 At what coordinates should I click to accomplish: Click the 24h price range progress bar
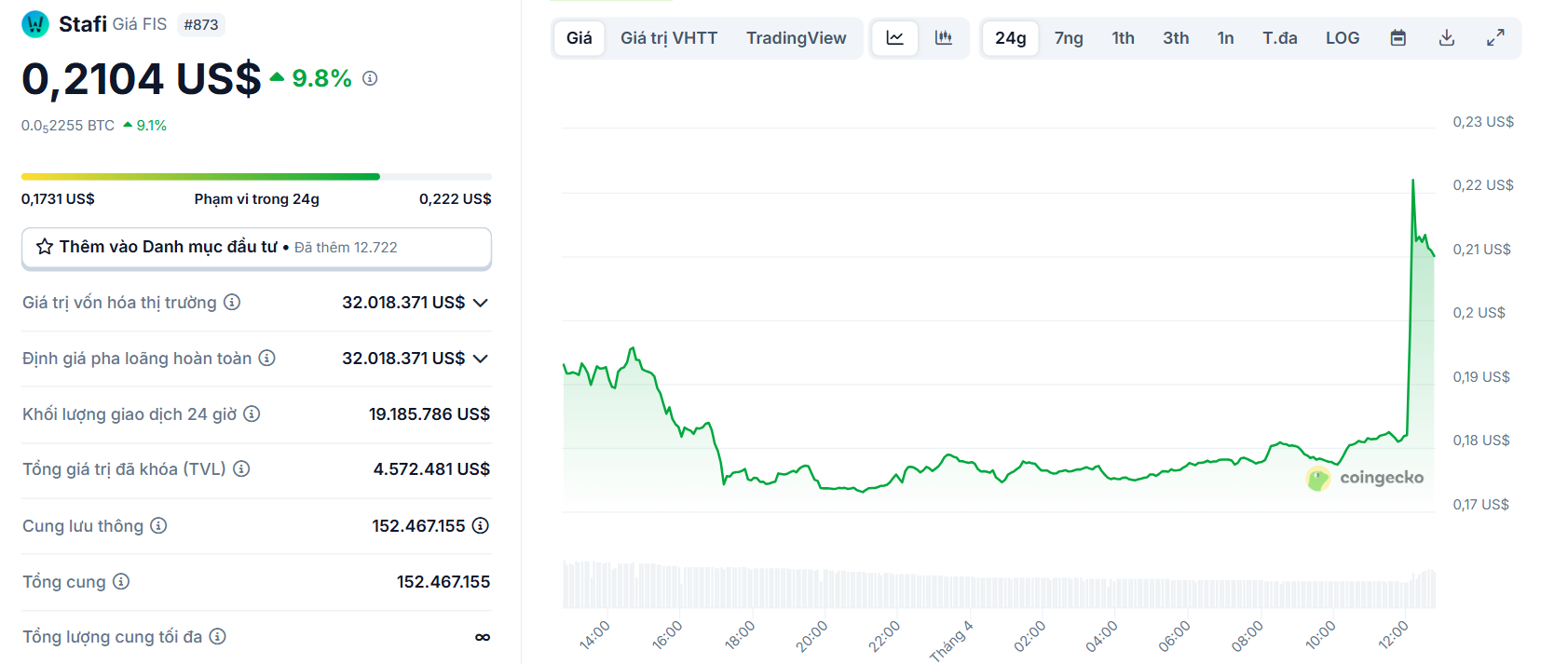(256, 176)
